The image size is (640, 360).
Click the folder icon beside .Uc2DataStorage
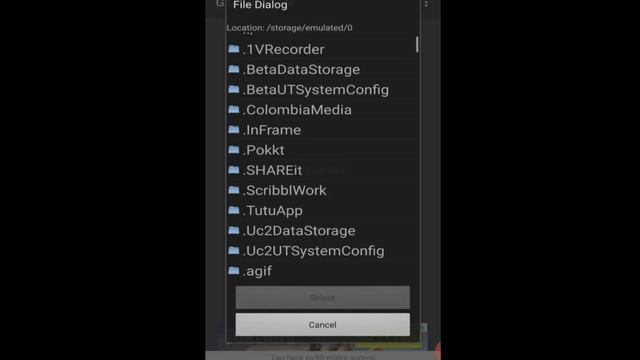coord(234,230)
